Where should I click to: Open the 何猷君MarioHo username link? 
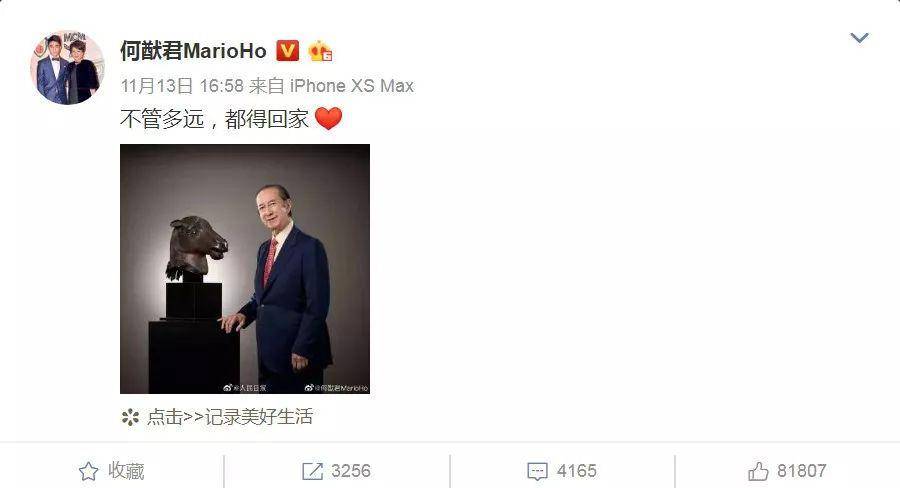(x=193, y=51)
